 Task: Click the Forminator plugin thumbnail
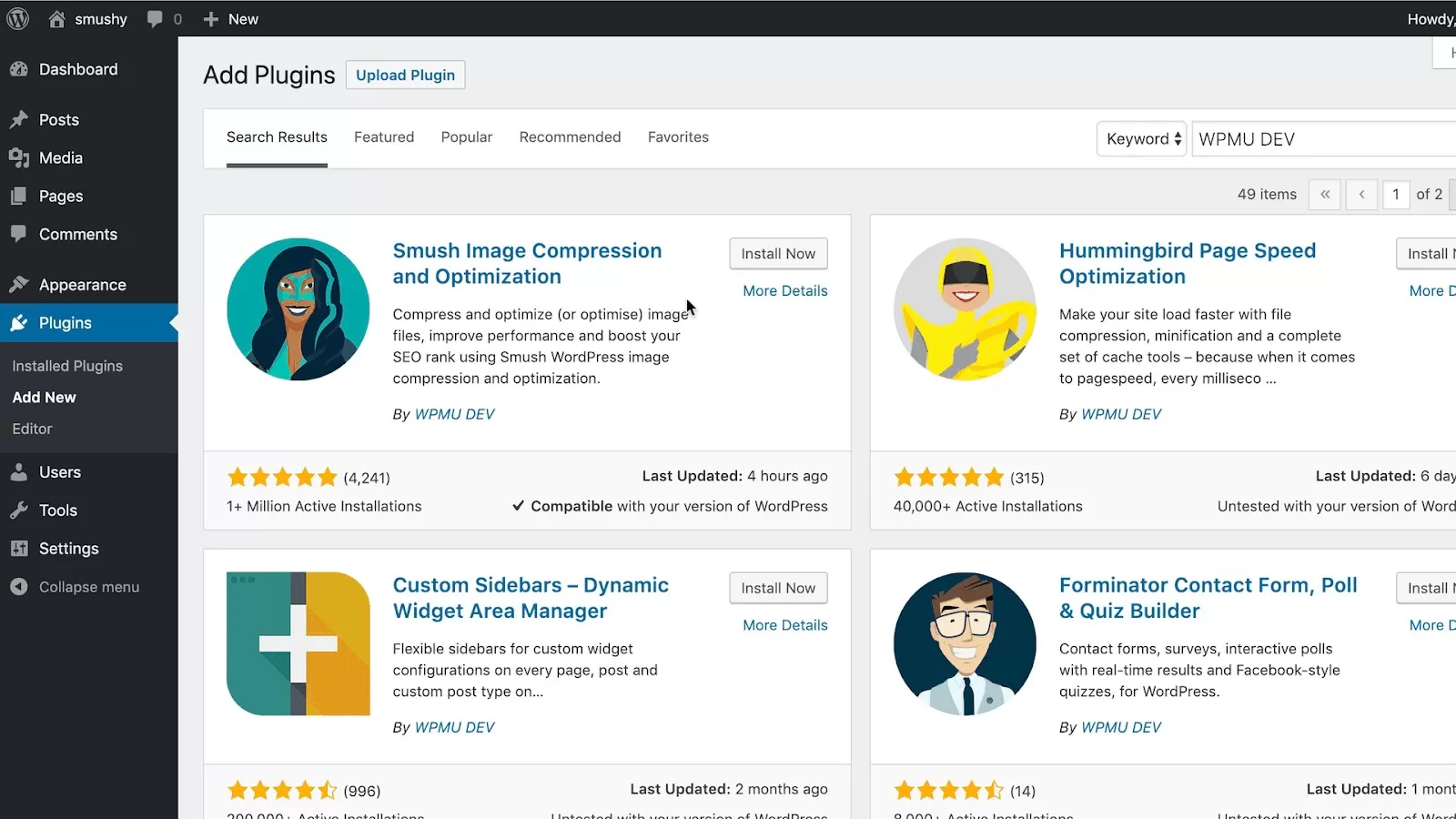pyautogui.click(x=965, y=643)
